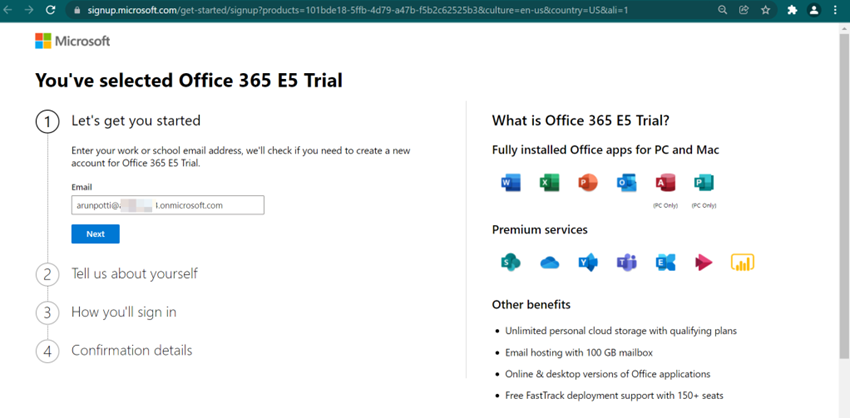
Task: Click the PowerPoint app icon
Action: pos(588,183)
